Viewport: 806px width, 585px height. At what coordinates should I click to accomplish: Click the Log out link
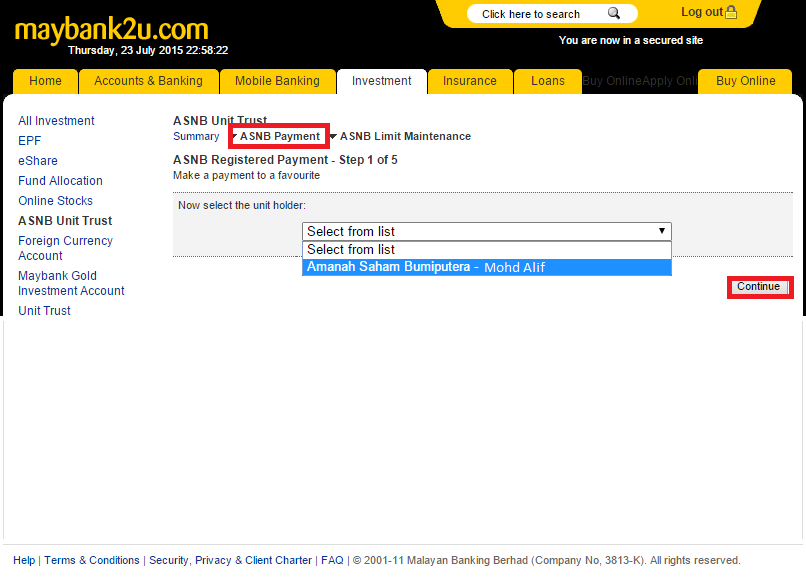point(702,12)
